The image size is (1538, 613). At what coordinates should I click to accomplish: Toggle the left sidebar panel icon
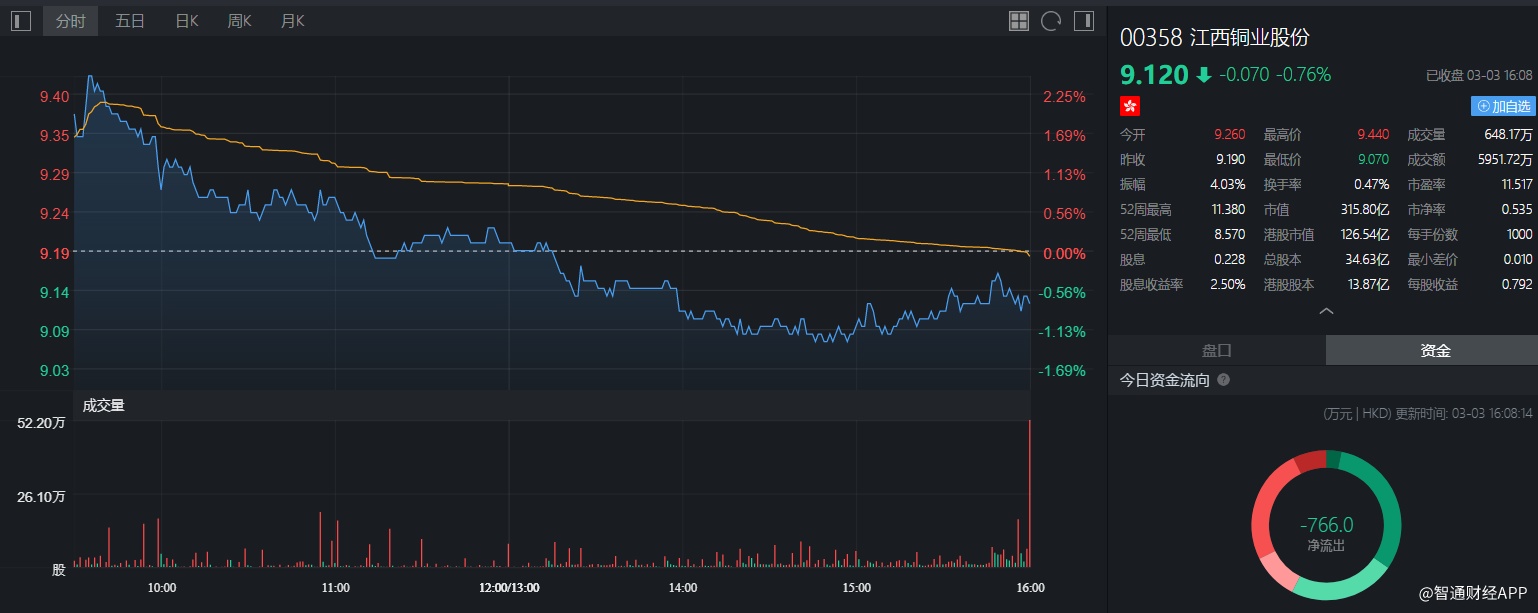(21, 21)
